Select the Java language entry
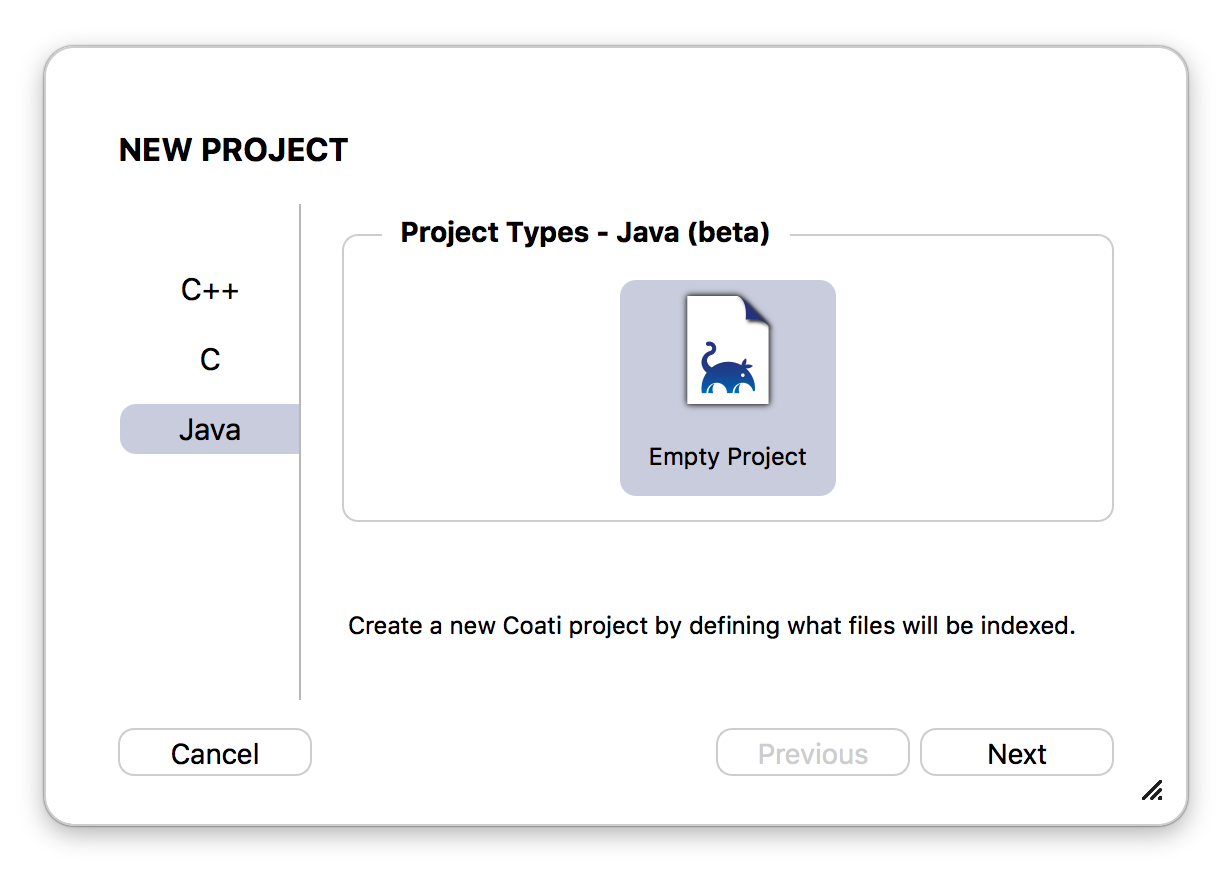1232x888 pixels. pyautogui.click(x=210, y=430)
